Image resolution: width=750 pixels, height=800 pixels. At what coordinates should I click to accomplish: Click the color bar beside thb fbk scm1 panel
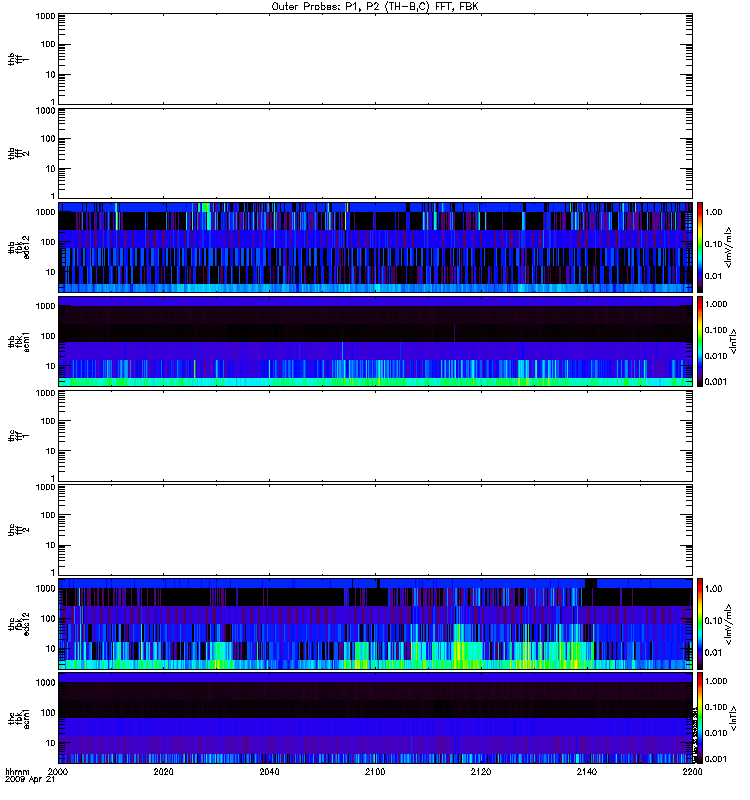(700, 341)
